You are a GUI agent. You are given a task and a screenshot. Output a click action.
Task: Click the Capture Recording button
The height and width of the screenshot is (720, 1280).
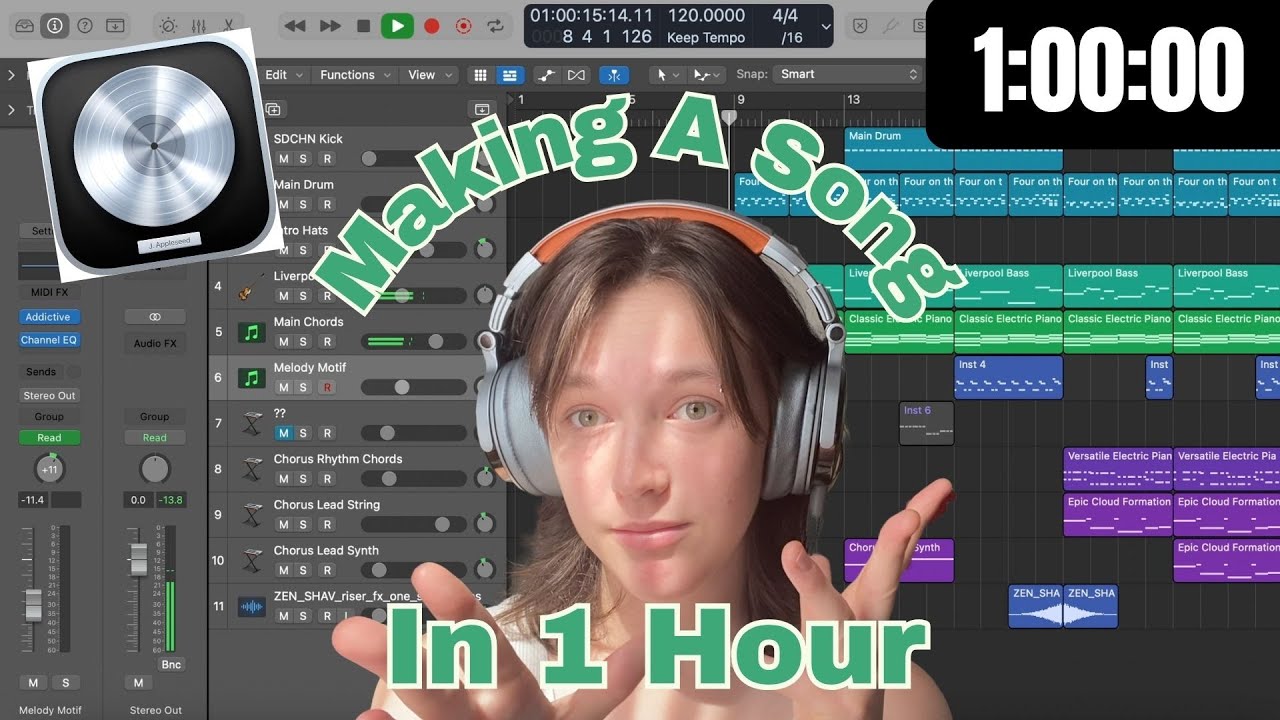coord(463,26)
